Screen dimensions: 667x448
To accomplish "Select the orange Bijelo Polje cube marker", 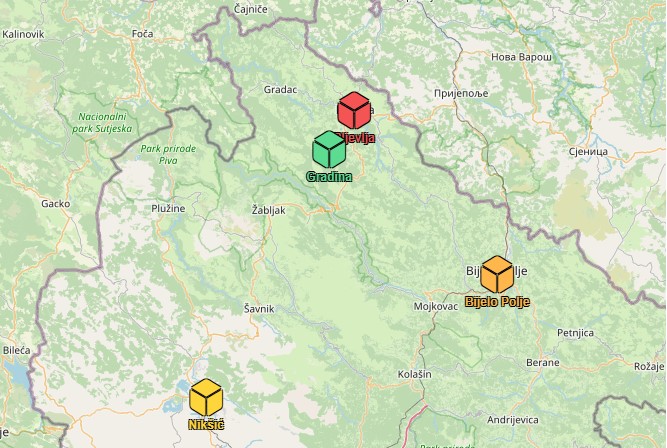I will pos(497,274).
